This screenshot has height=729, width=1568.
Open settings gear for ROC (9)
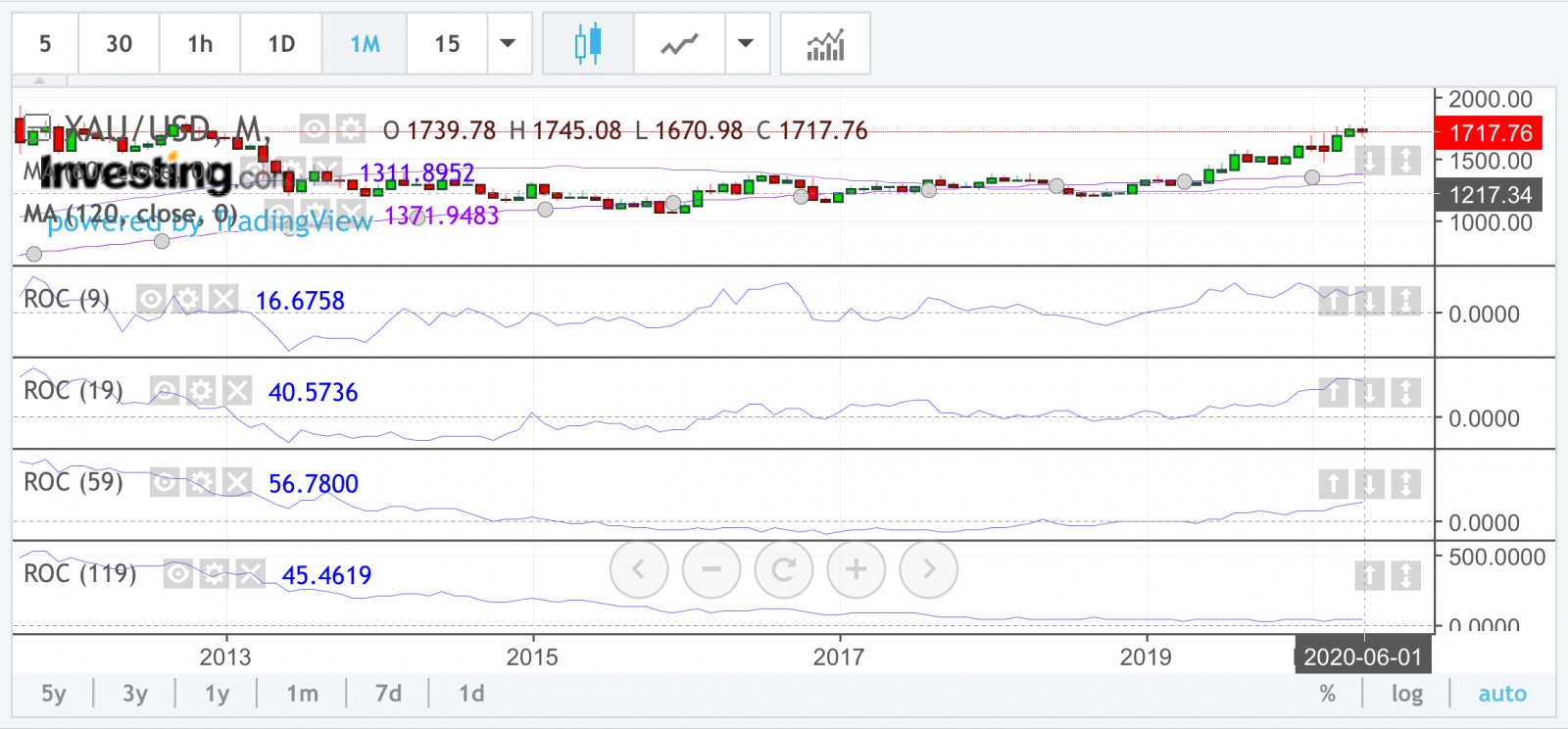(x=187, y=299)
